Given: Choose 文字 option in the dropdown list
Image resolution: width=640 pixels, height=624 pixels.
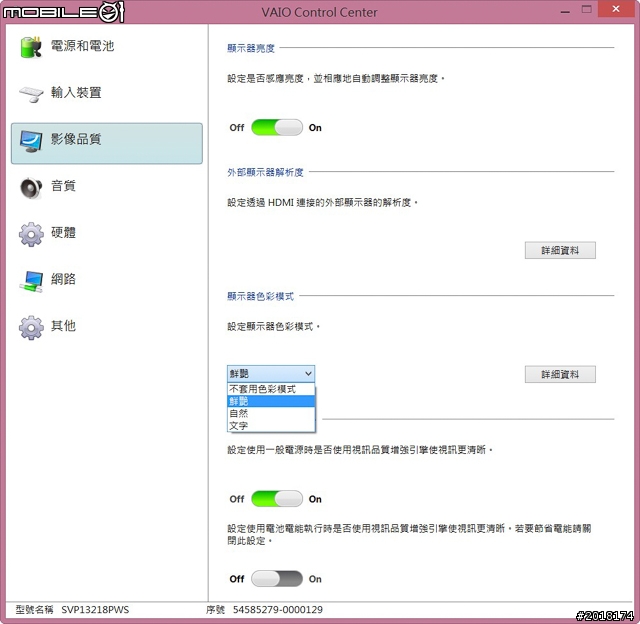Looking at the screenshot, I should click(x=271, y=426).
